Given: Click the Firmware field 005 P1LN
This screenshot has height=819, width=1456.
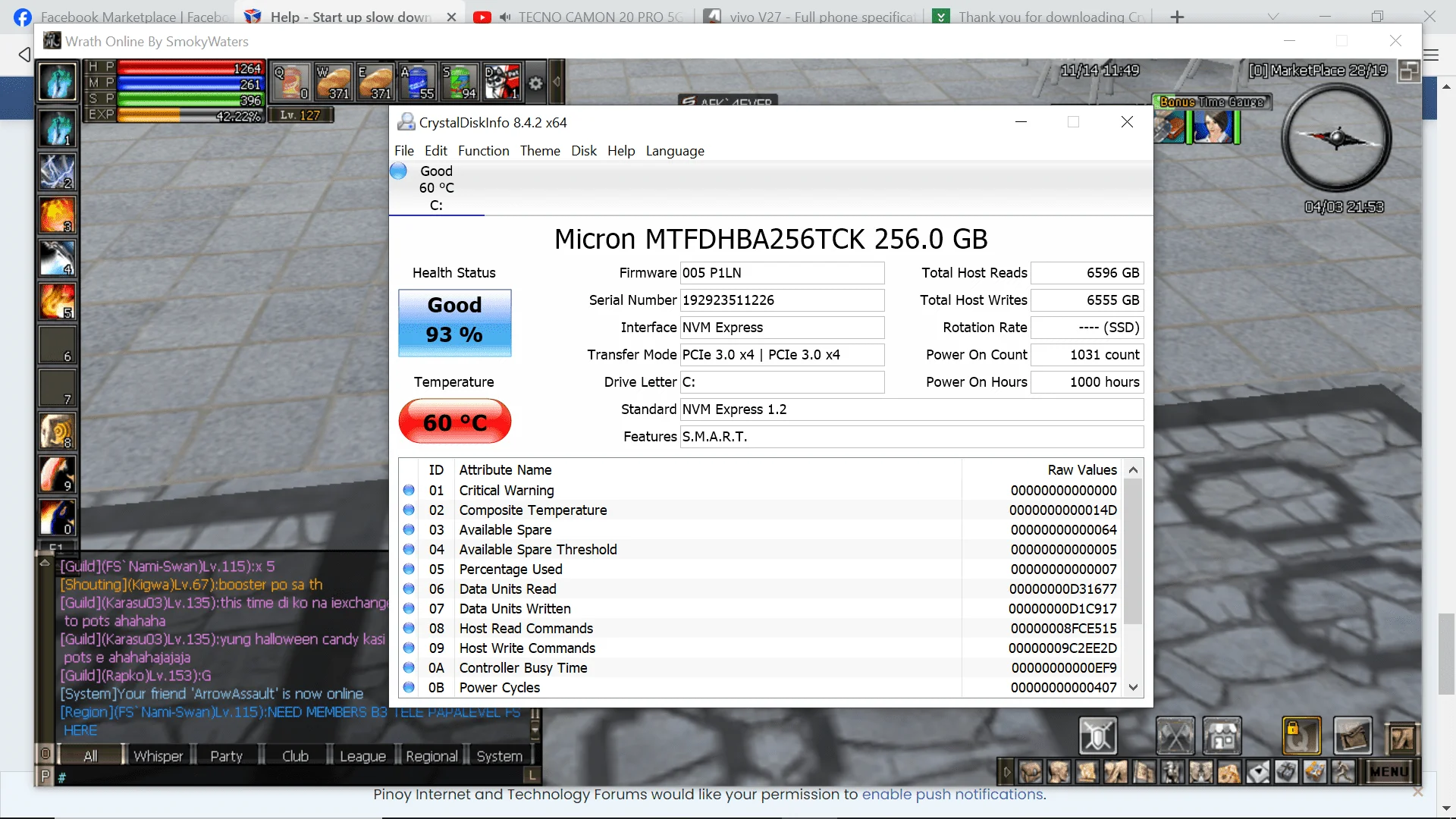Looking at the screenshot, I should click(x=782, y=273).
